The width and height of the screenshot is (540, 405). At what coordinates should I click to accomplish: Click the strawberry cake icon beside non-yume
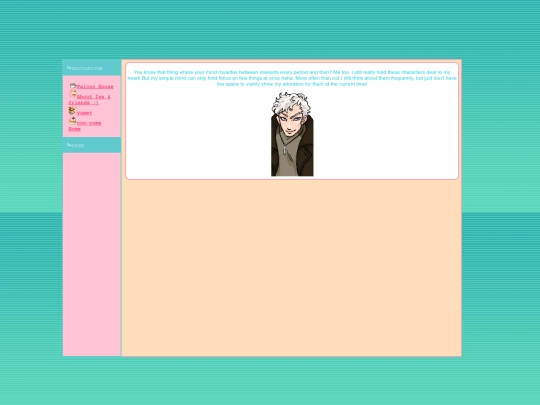73,121
